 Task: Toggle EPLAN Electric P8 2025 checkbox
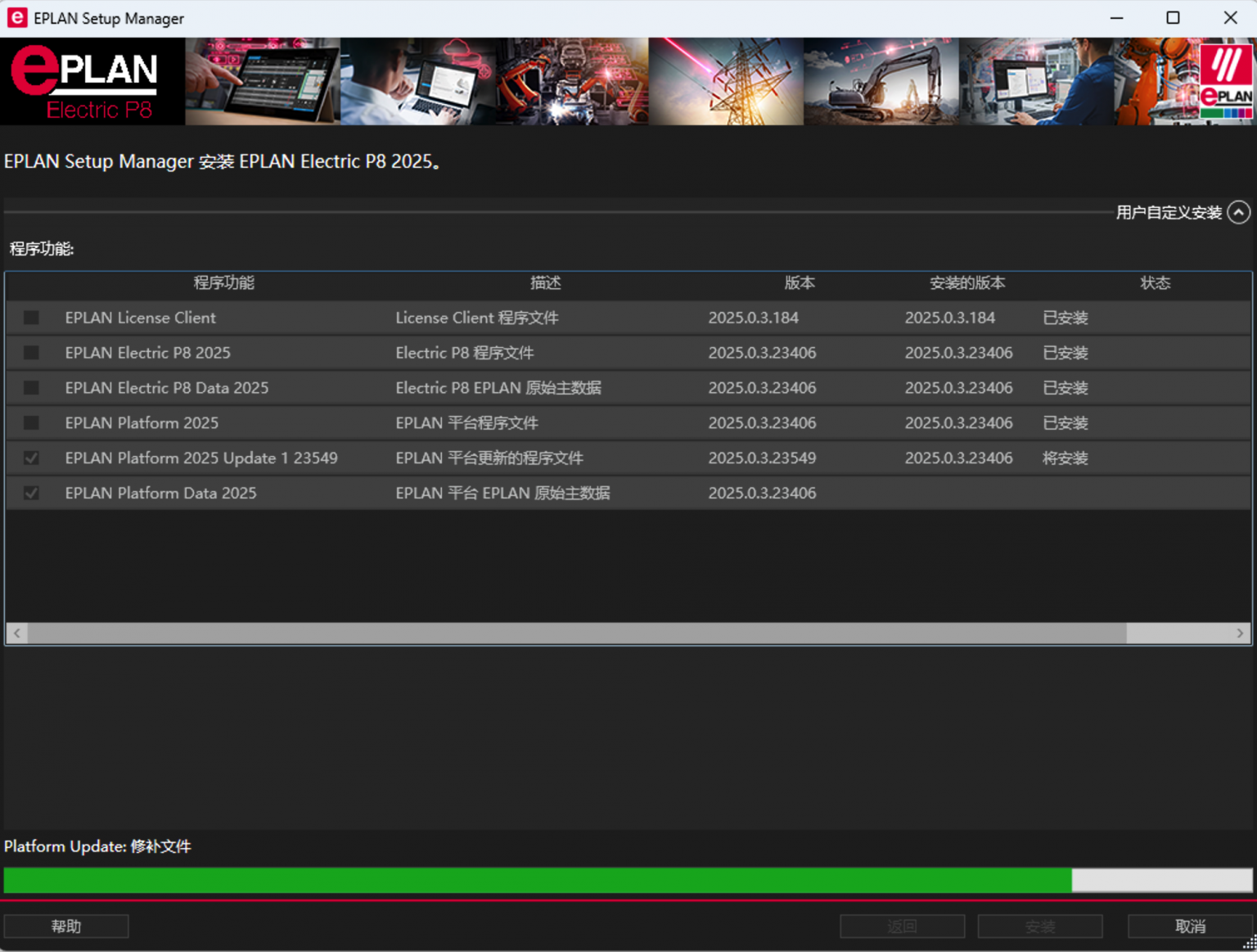(31, 353)
